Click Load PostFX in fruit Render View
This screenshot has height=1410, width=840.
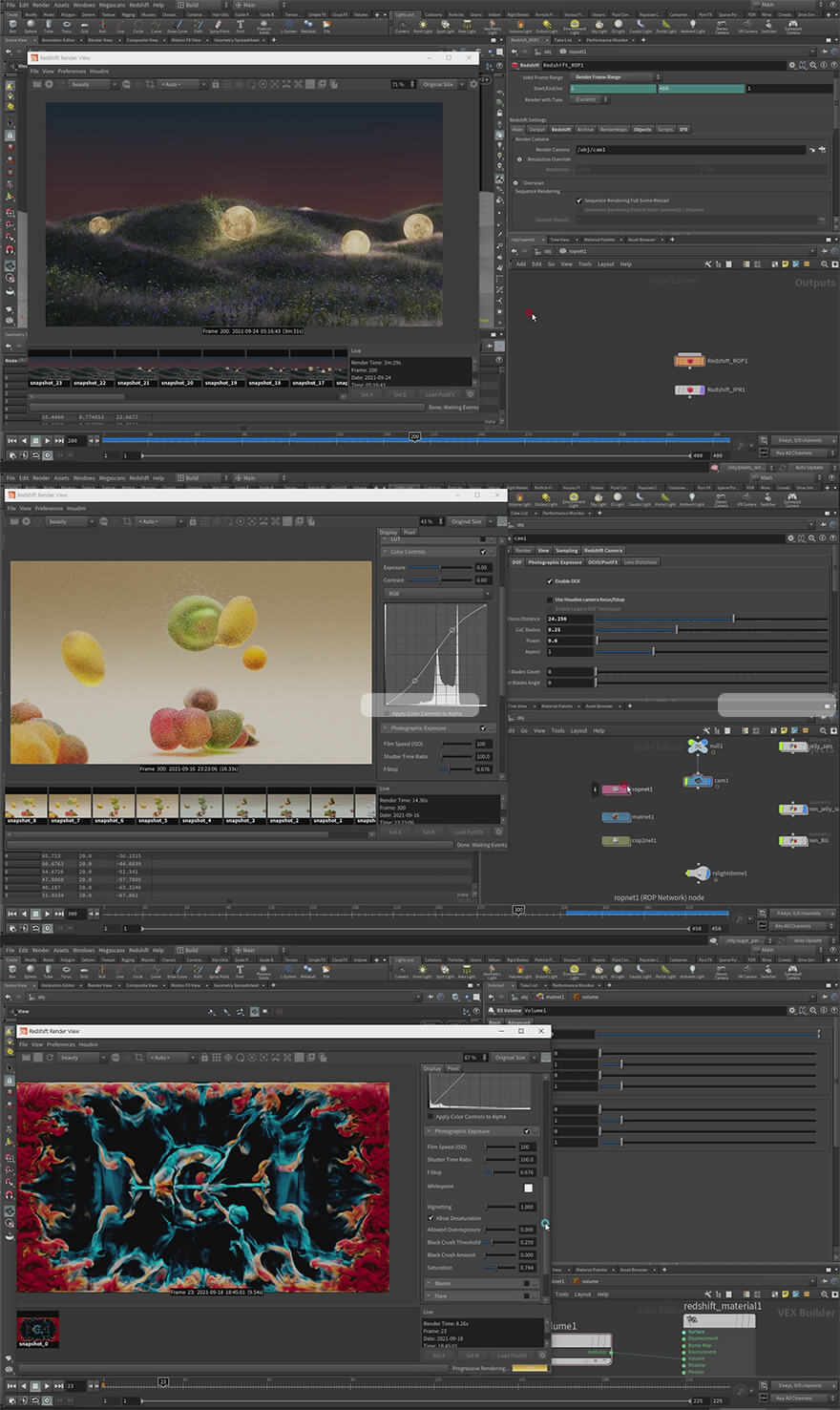click(468, 831)
